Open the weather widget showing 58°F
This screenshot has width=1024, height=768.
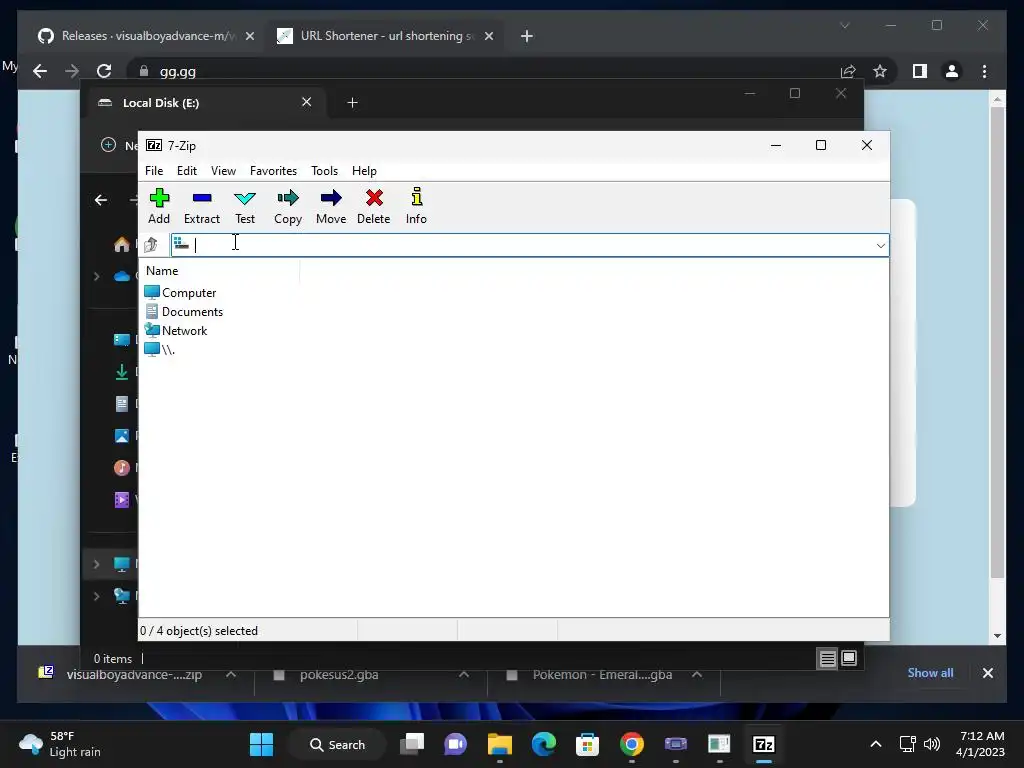pyautogui.click(x=60, y=744)
